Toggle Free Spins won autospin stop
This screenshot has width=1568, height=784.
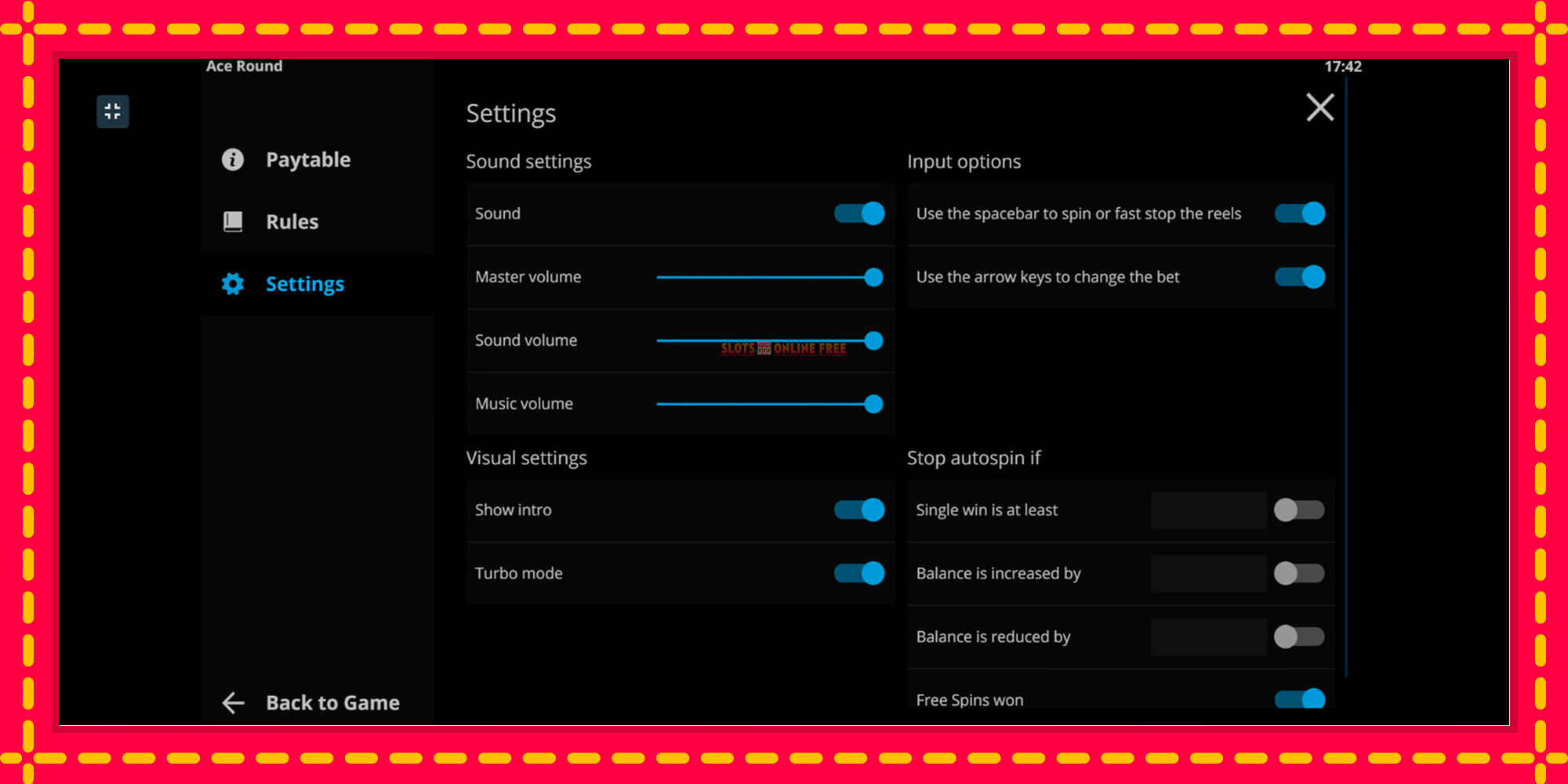pos(1300,699)
